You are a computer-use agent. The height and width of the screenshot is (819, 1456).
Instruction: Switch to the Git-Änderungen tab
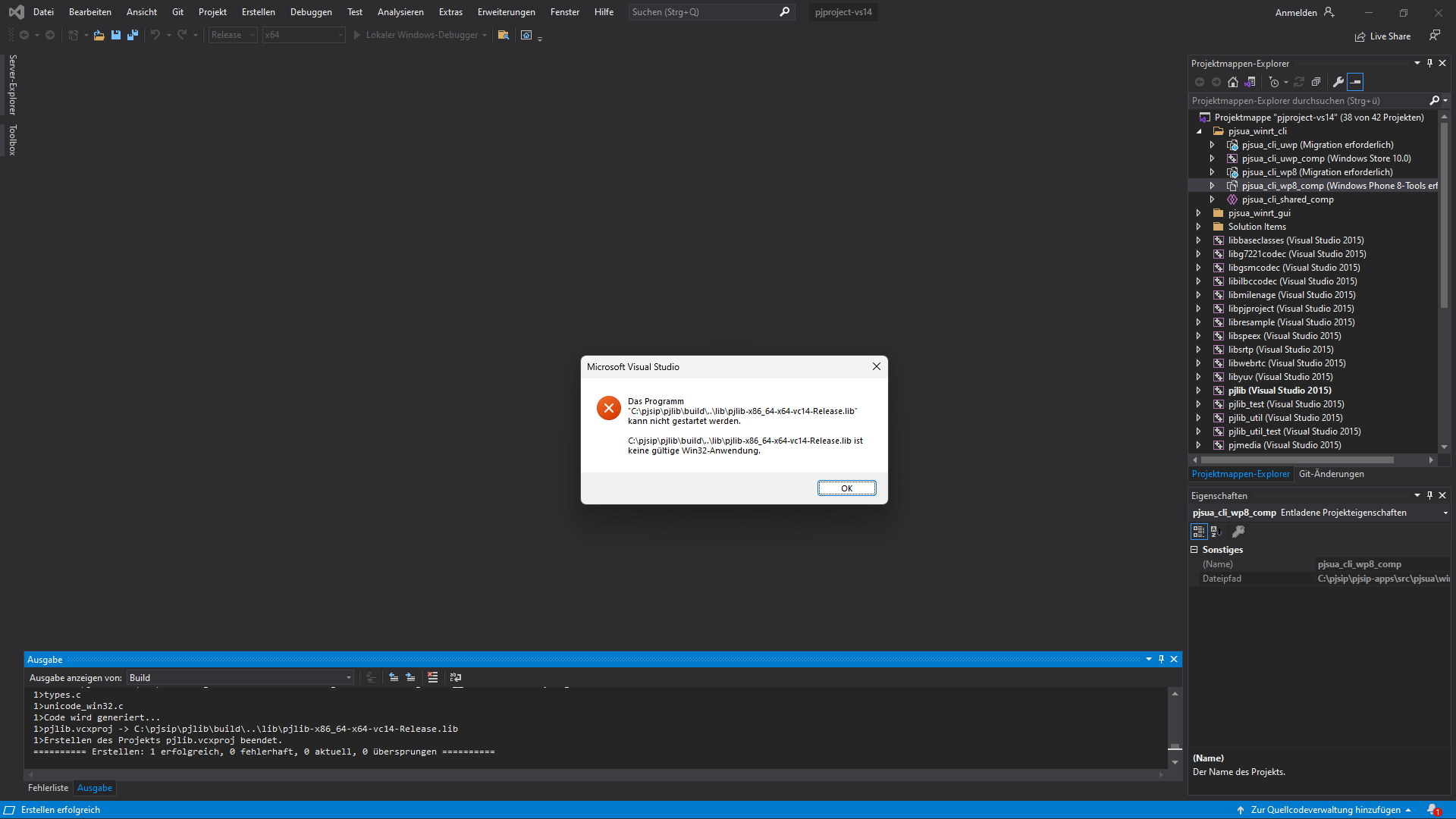click(1332, 474)
